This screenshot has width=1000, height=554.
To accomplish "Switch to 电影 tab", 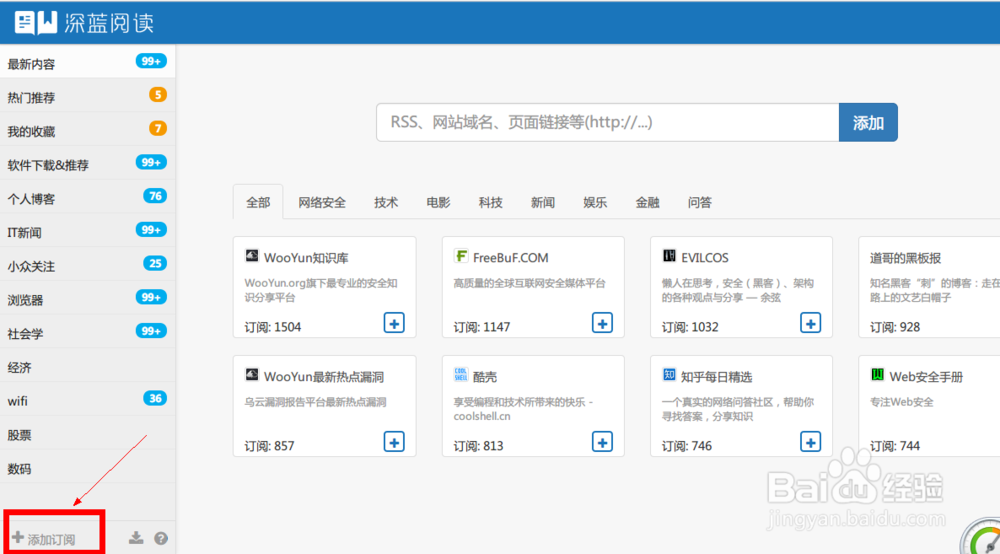I will (x=438, y=203).
